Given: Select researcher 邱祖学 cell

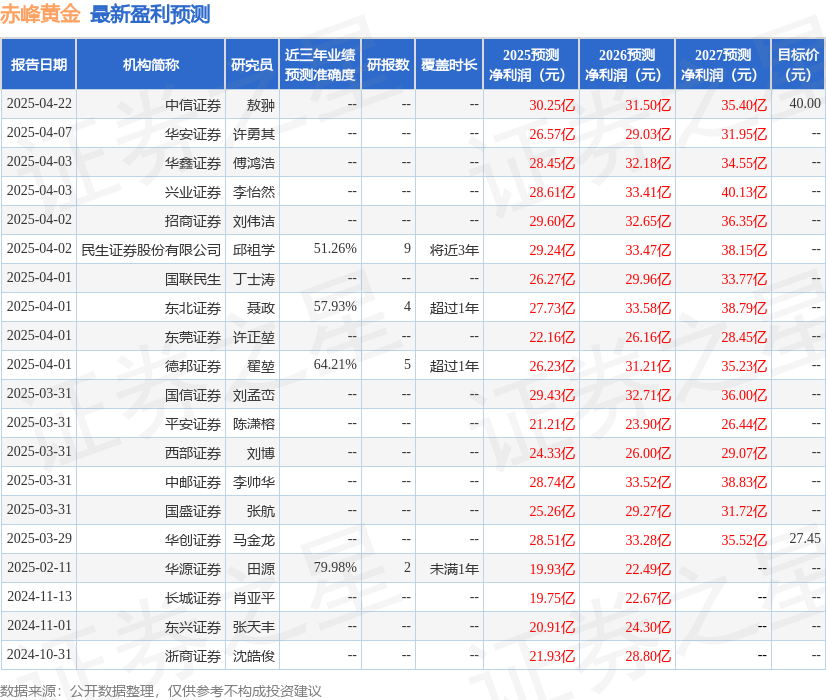Looking at the screenshot, I should (254, 250).
